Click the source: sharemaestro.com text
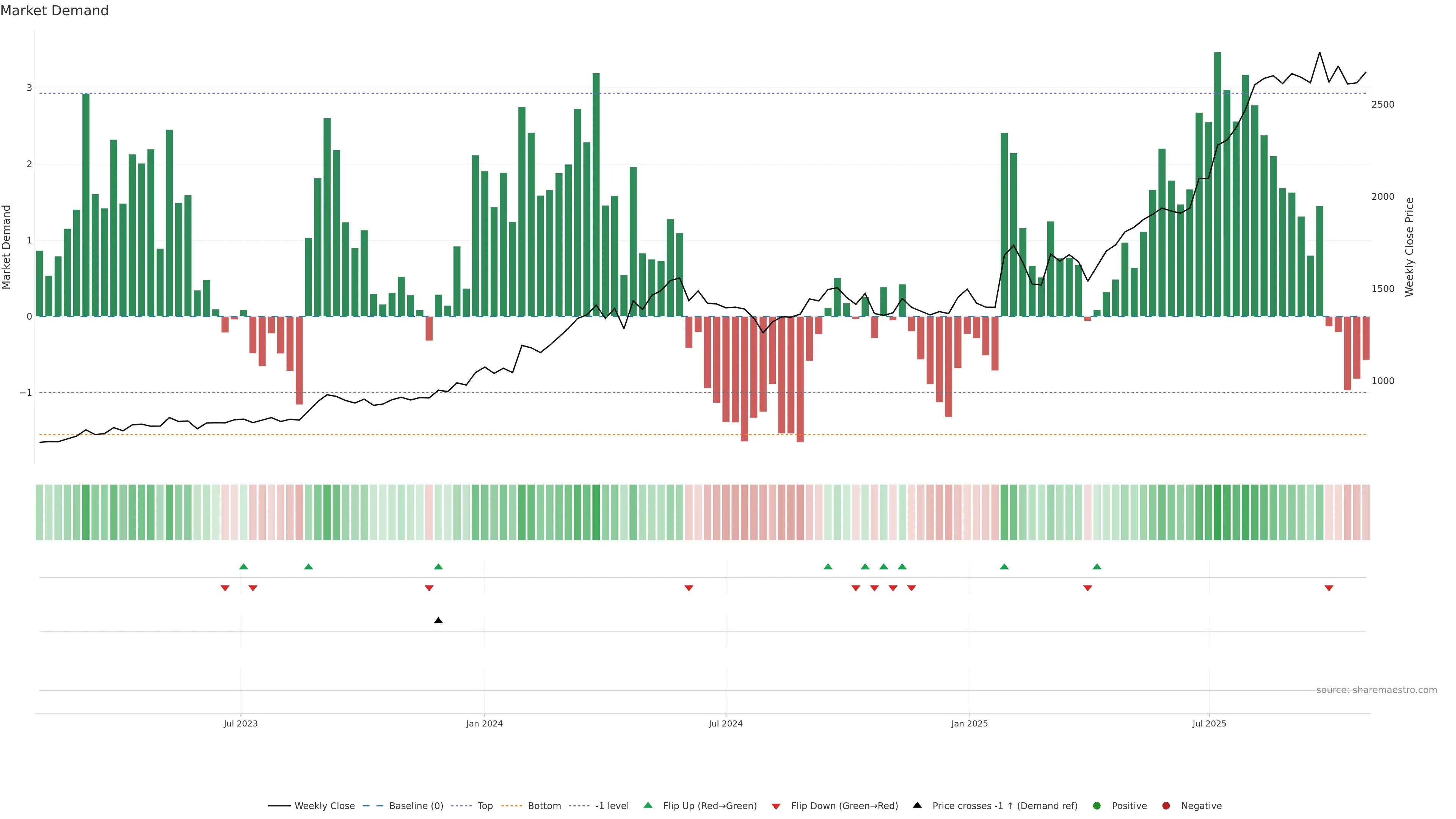 [1376, 690]
